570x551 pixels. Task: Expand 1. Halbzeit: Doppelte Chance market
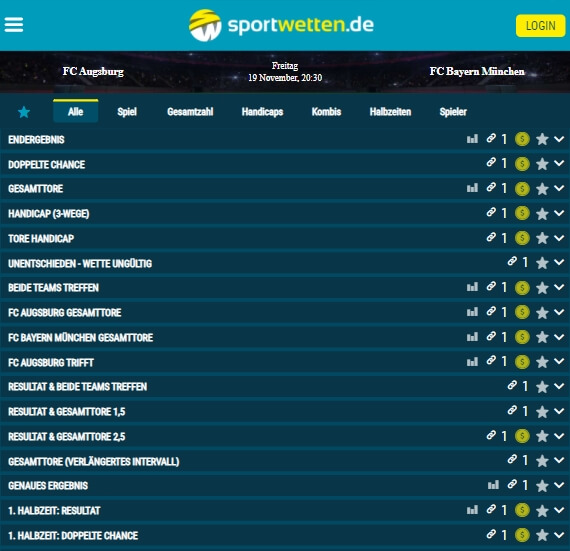click(559, 535)
